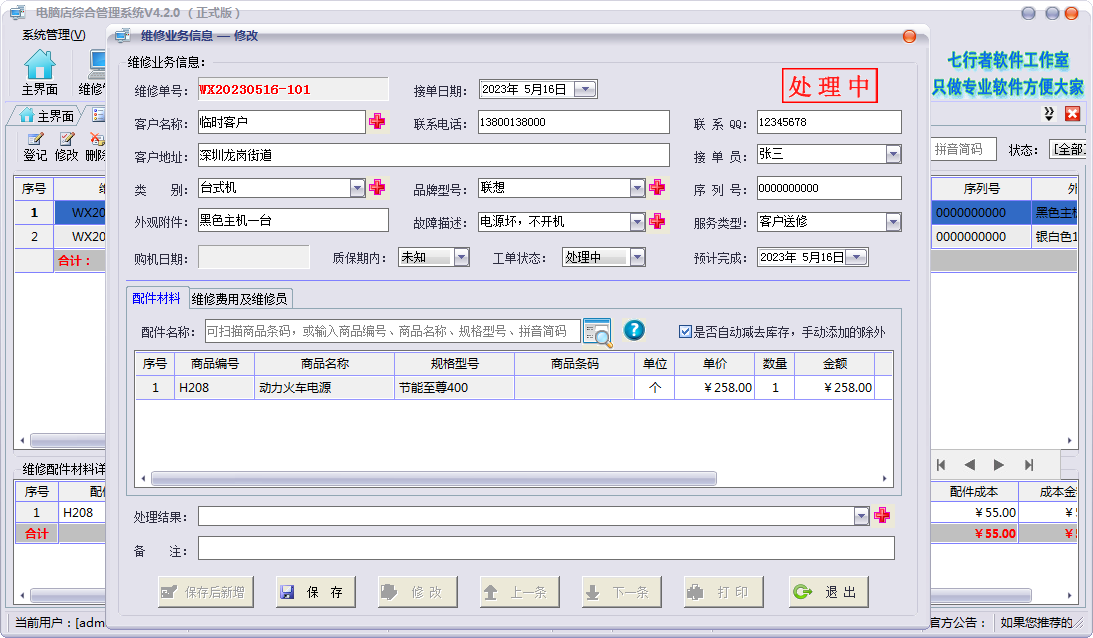The image size is (1093, 638).
Task: Click plus icon beside processing result field
Action: [x=882, y=515]
